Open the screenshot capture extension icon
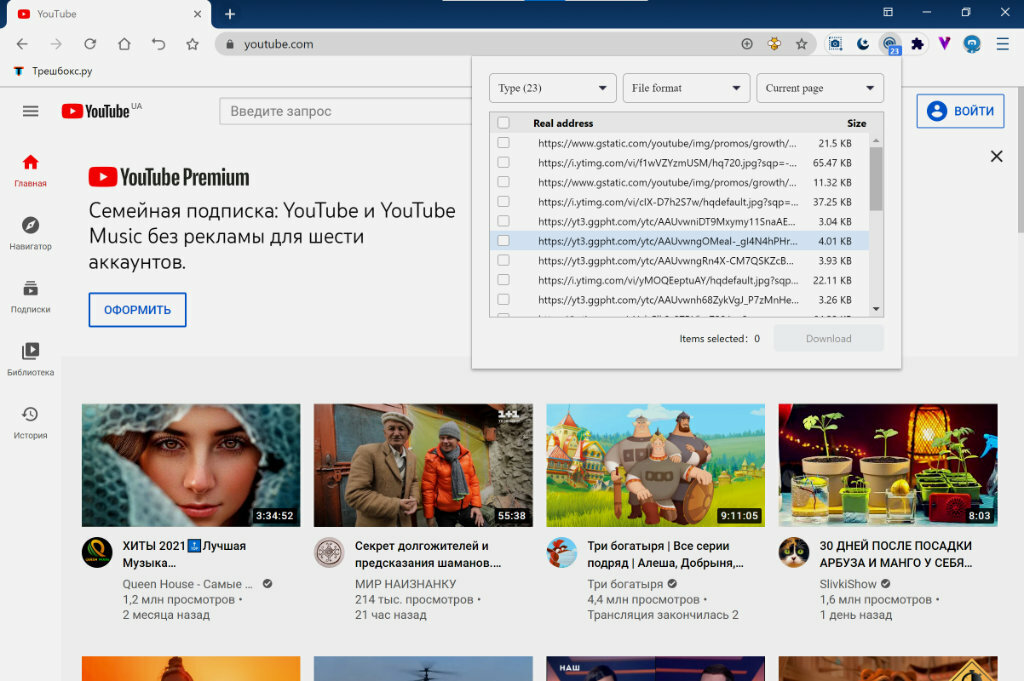Viewport: 1024px width, 681px height. (835, 44)
